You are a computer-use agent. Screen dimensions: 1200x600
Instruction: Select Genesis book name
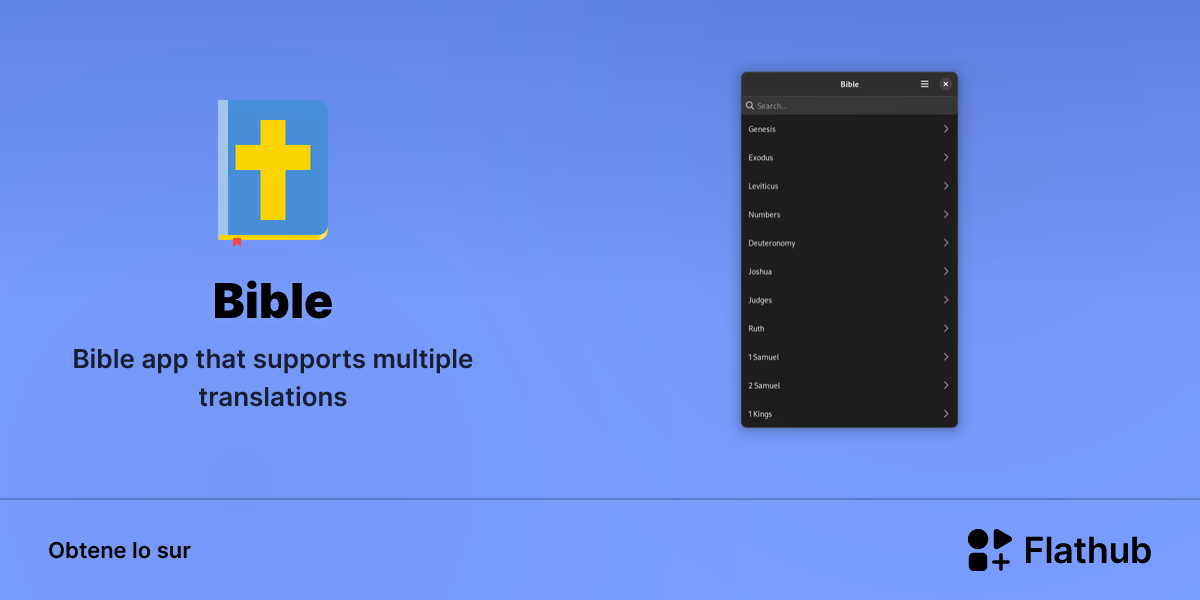point(762,129)
